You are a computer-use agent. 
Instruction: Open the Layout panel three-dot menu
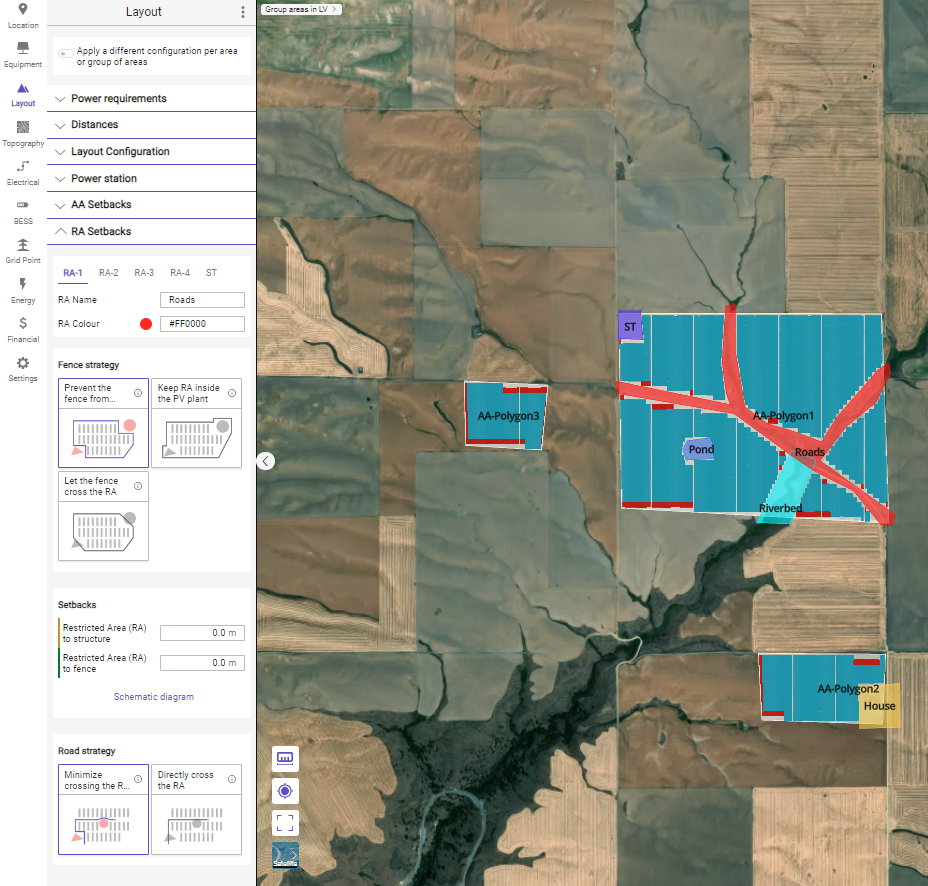point(243,12)
